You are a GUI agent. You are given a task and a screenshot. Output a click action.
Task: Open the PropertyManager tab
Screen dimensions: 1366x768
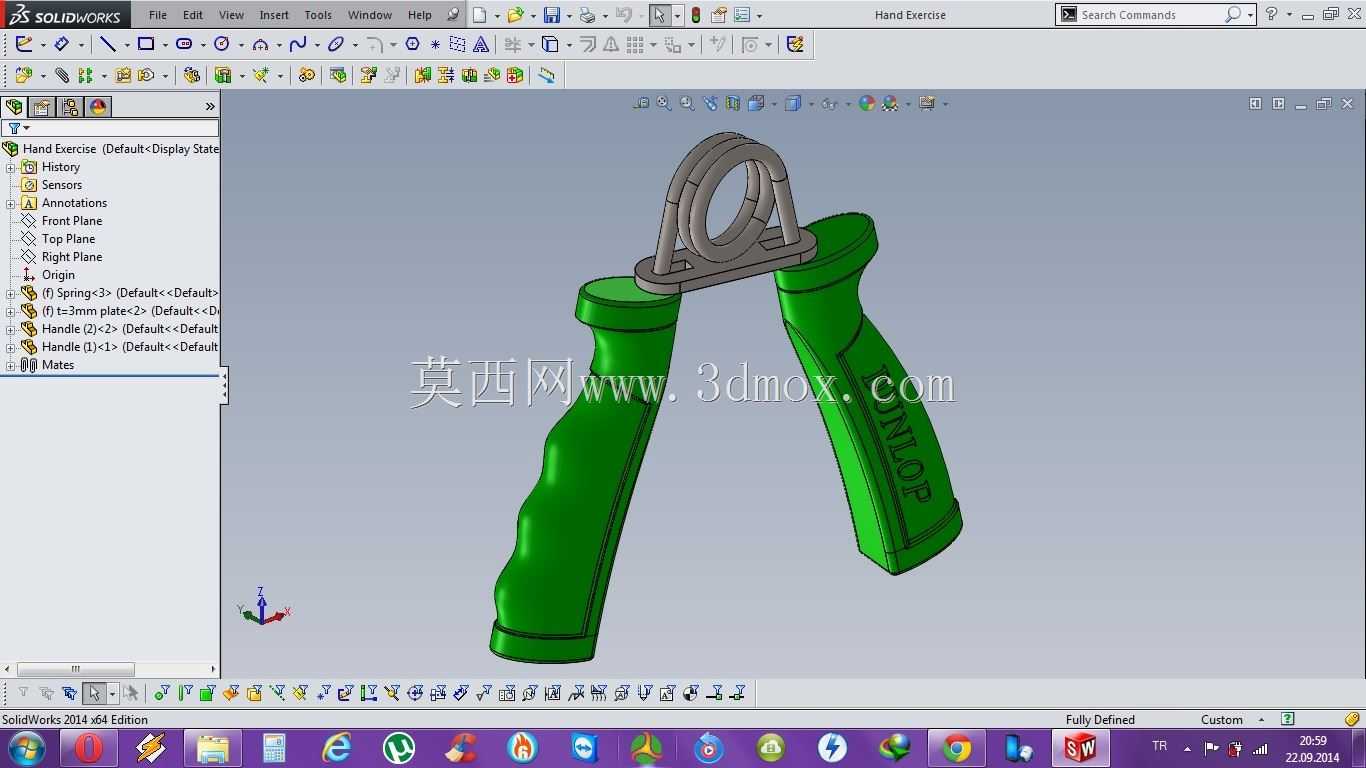[x=42, y=107]
